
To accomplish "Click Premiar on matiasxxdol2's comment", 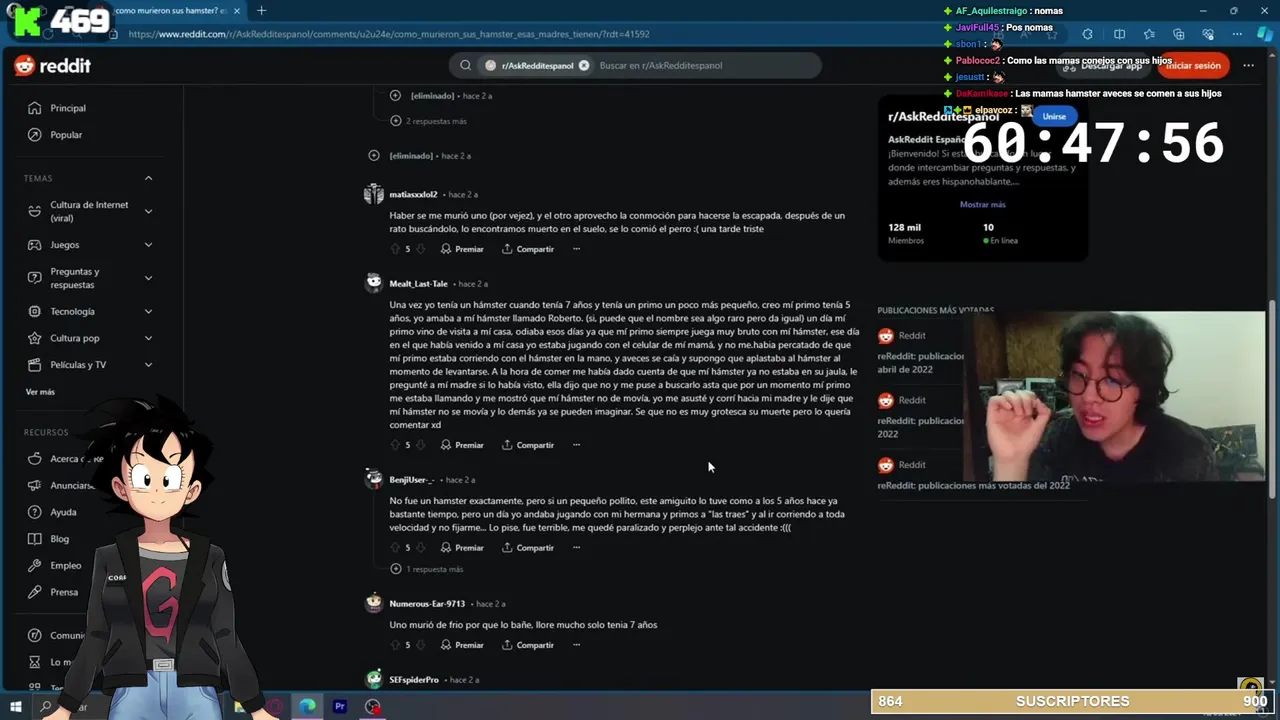I will [462, 249].
